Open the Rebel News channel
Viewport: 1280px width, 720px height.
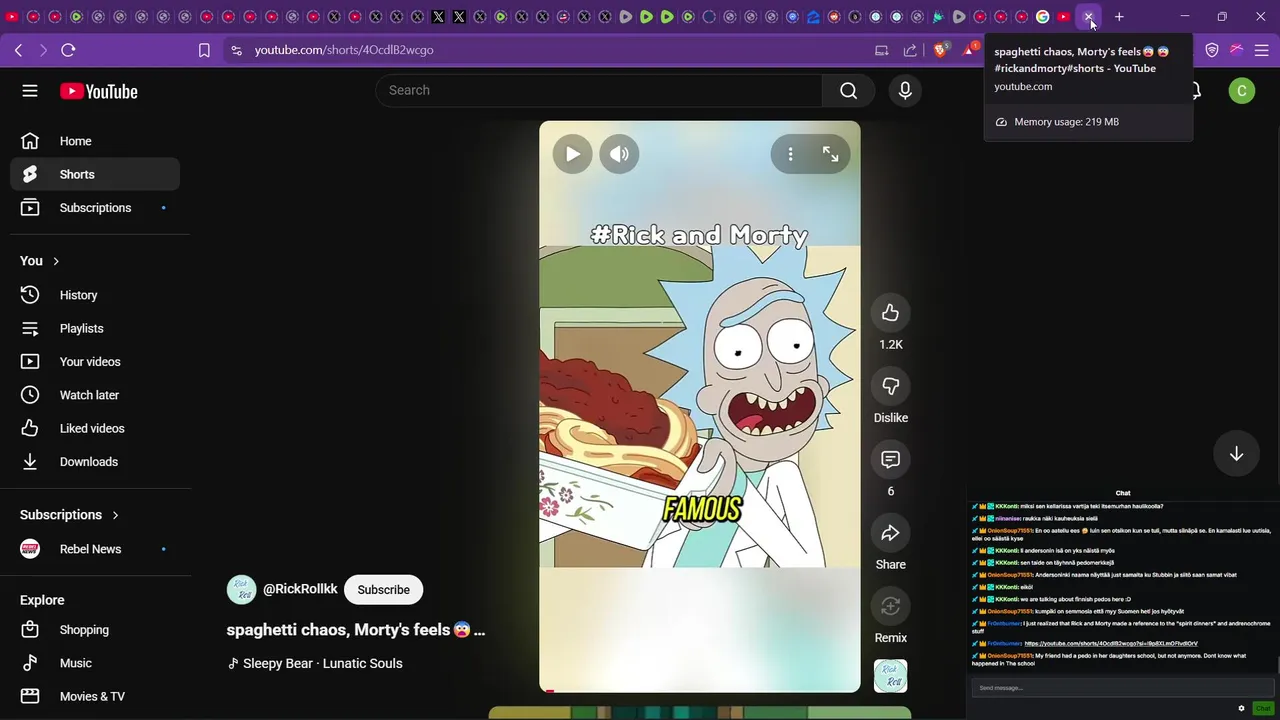[x=95, y=549]
